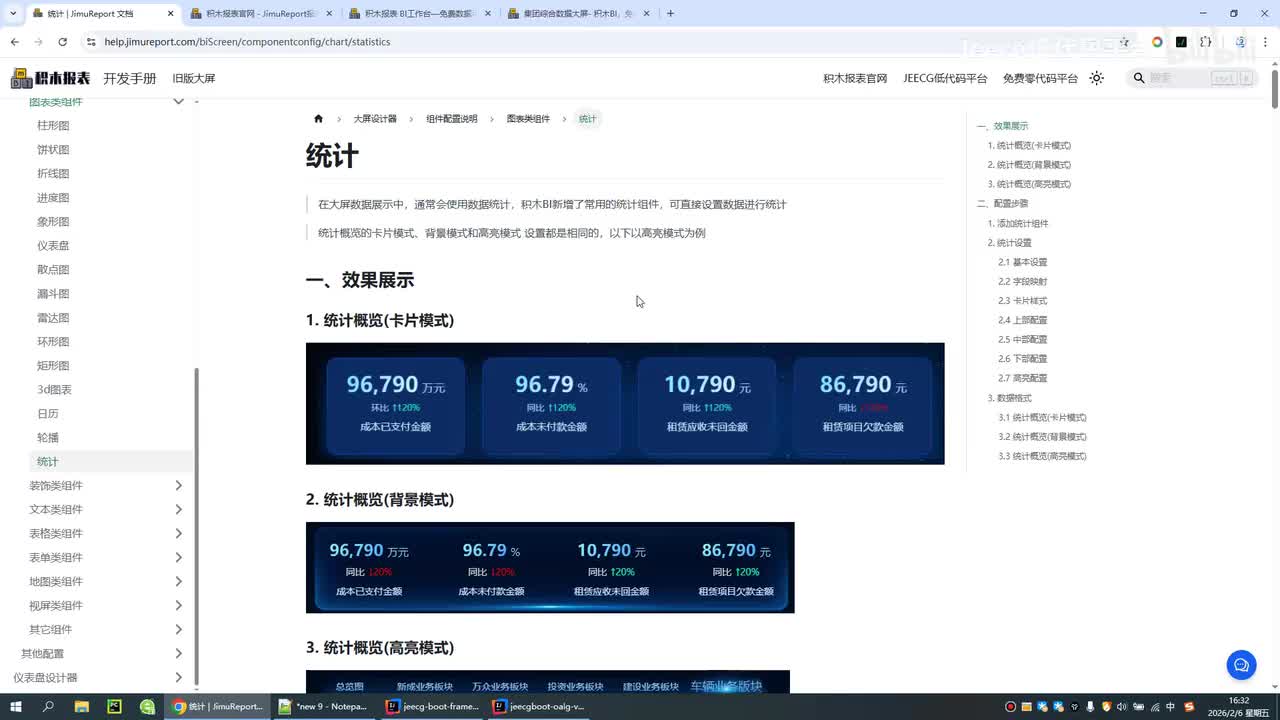1280x720 pixels.
Task: Open the Windows Start menu
Action: pyautogui.click(x=16, y=706)
